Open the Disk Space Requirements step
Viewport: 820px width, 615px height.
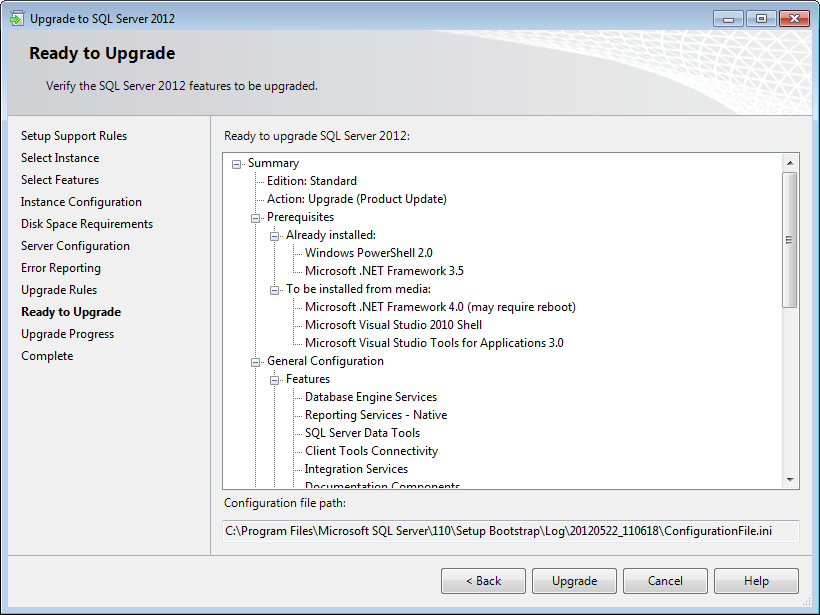[x=87, y=224]
